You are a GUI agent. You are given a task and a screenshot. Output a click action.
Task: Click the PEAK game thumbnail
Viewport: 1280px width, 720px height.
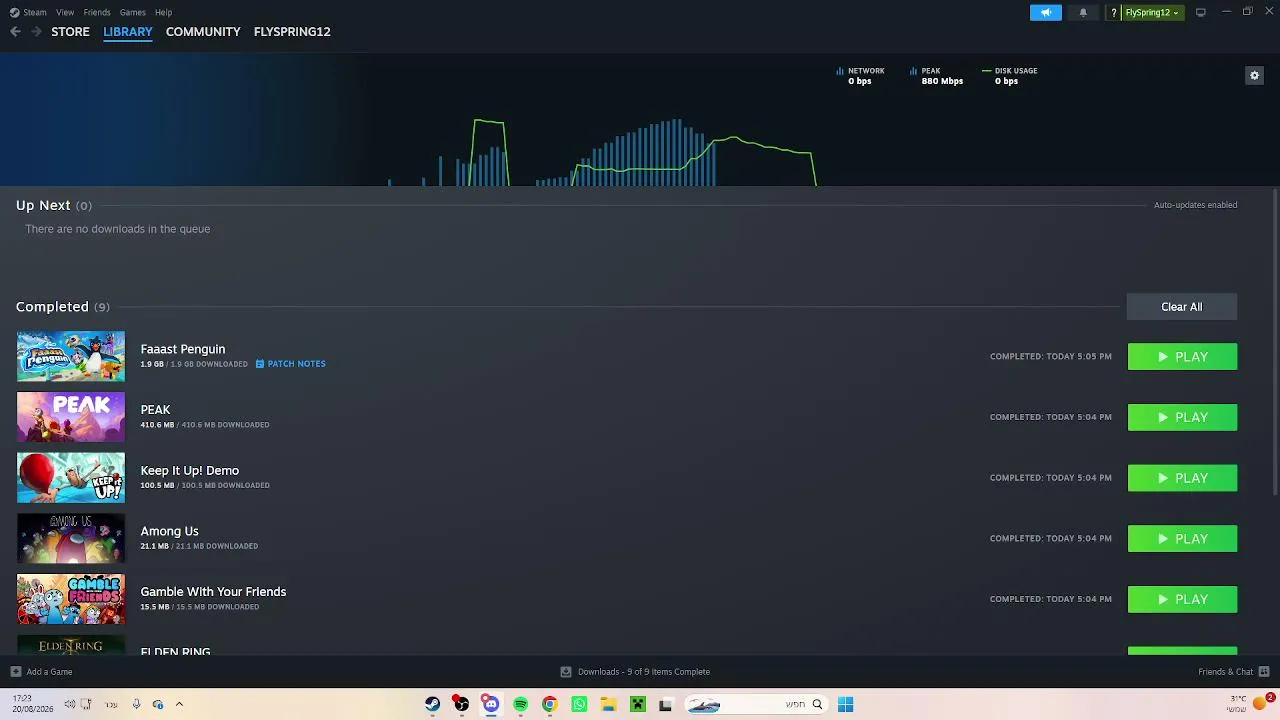pos(71,417)
